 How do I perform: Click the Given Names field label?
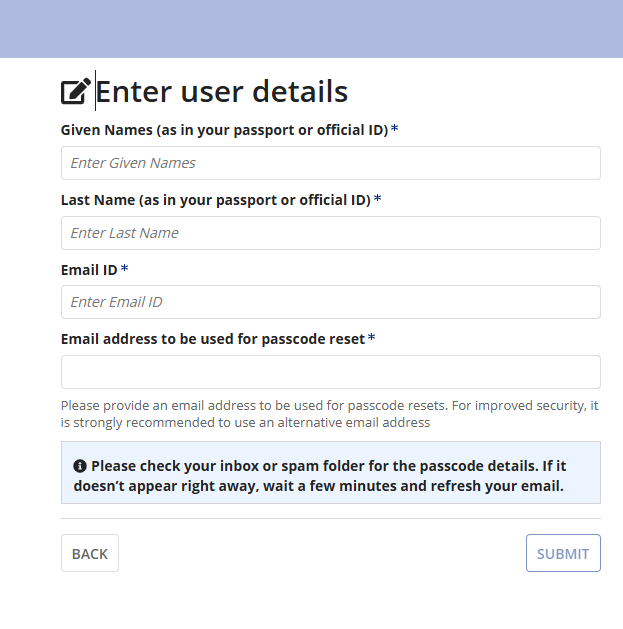coord(224,130)
